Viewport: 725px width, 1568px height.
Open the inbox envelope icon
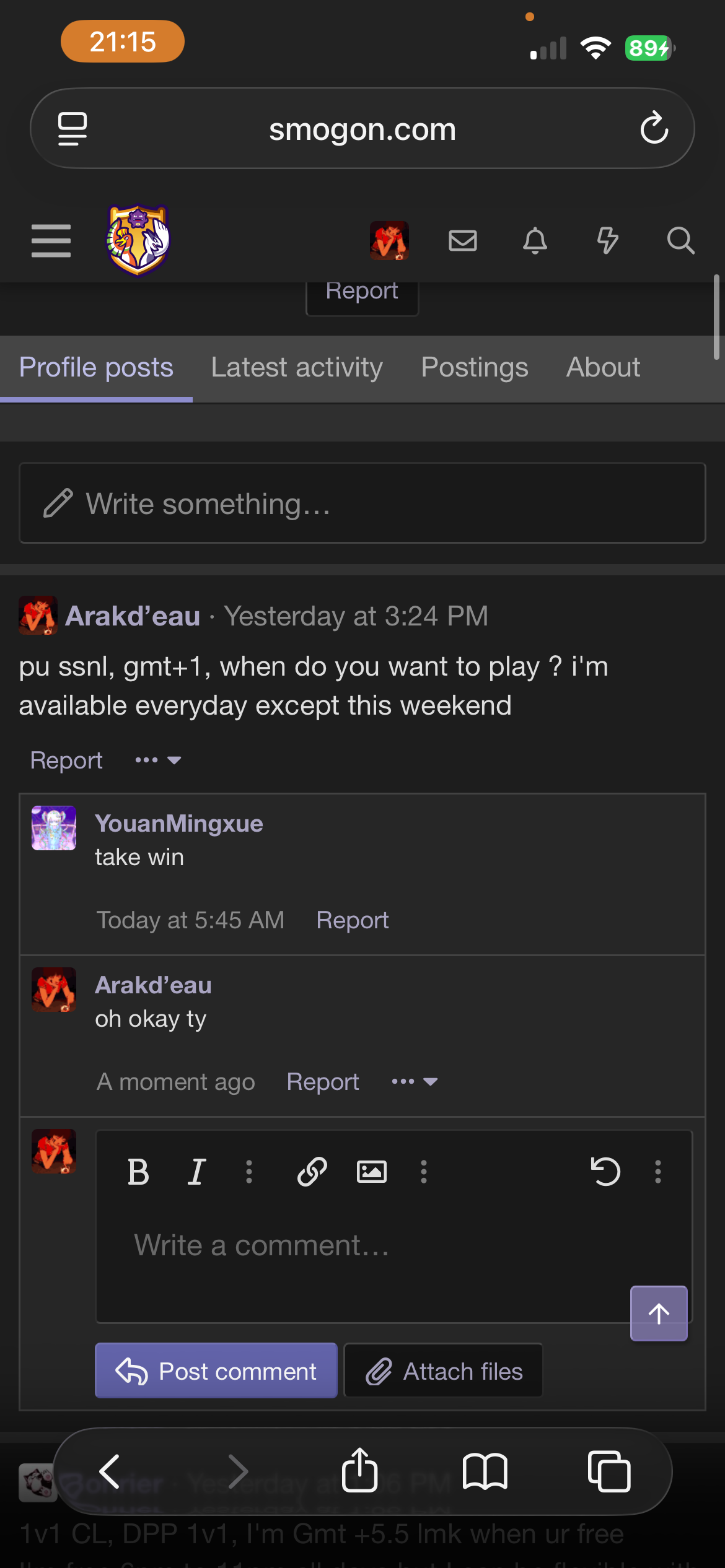(x=462, y=240)
